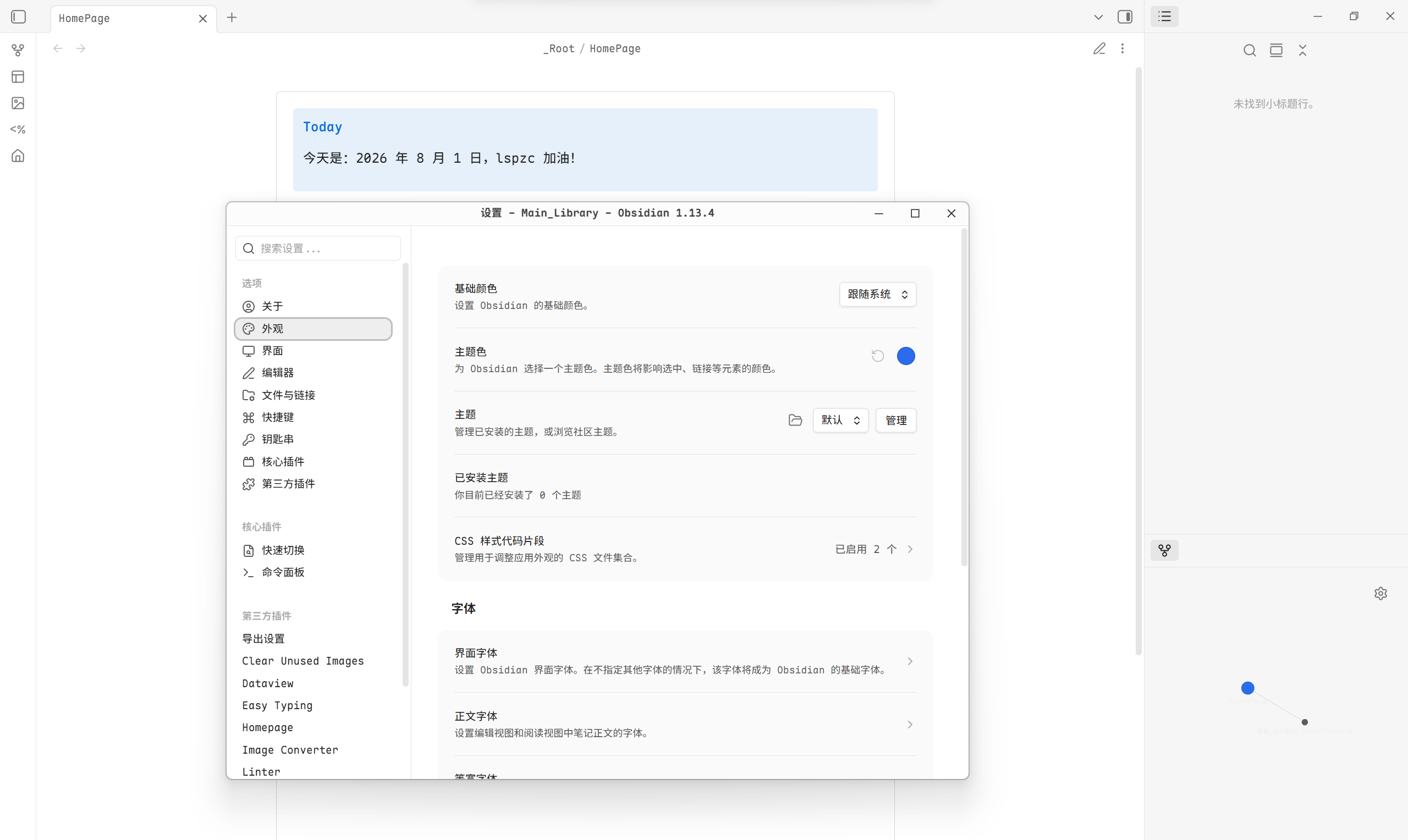
Task: Expand 正文字体 setting chevron
Action: 910,725
